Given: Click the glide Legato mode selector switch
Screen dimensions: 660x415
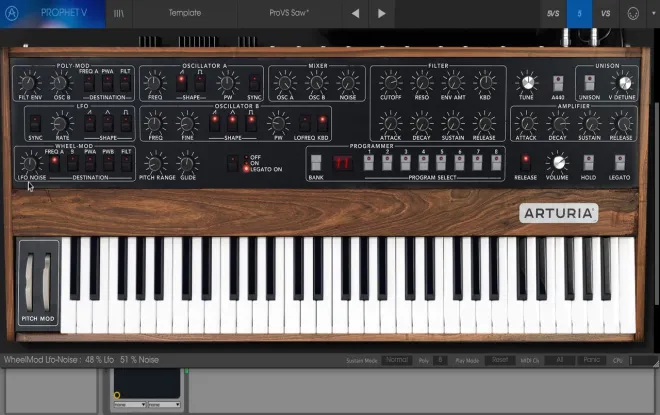Looking at the screenshot, I should pyautogui.click(x=232, y=163).
